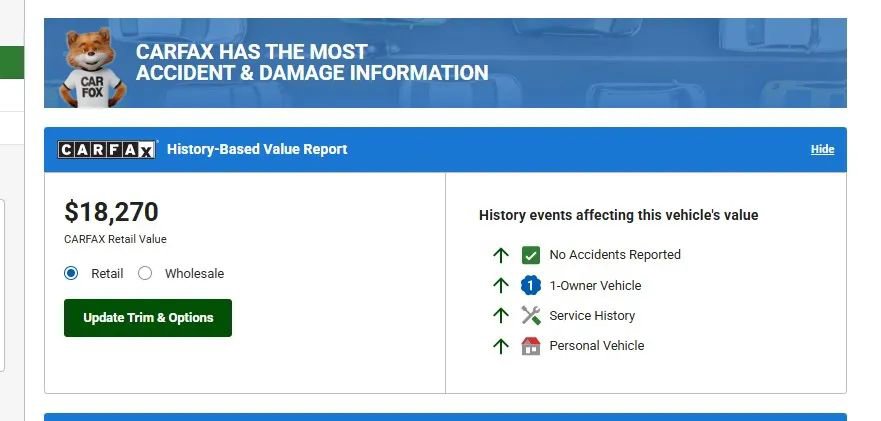The height and width of the screenshot is (421, 881).
Task: Click the blue 1-Owner badge icon
Action: [531, 285]
